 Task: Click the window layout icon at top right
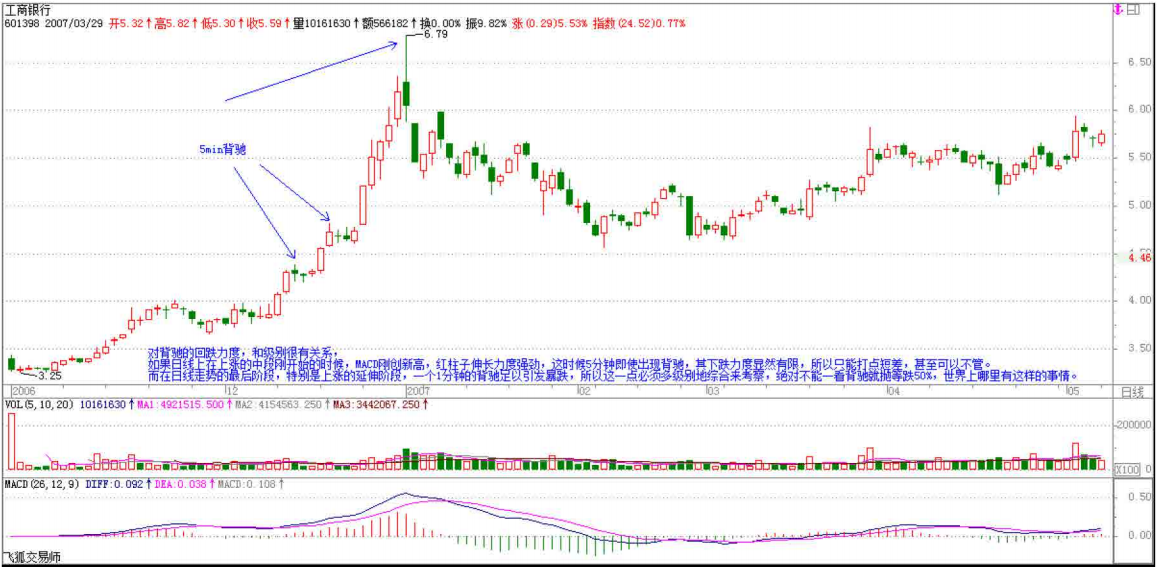(x=1133, y=10)
